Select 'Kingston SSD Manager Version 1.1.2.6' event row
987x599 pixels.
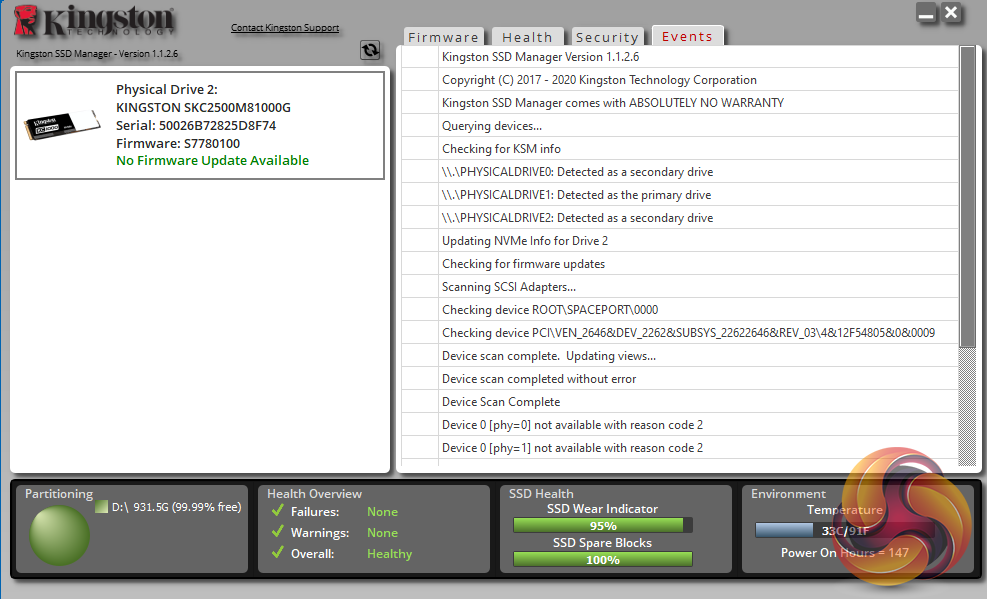coord(680,57)
